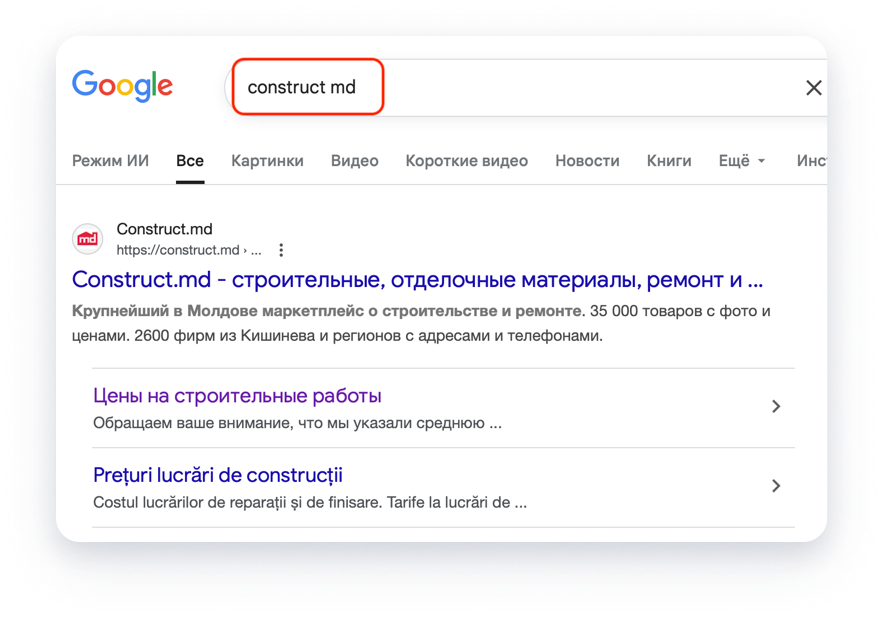Expand the Ещё dropdown menu

[x=741, y=161]
